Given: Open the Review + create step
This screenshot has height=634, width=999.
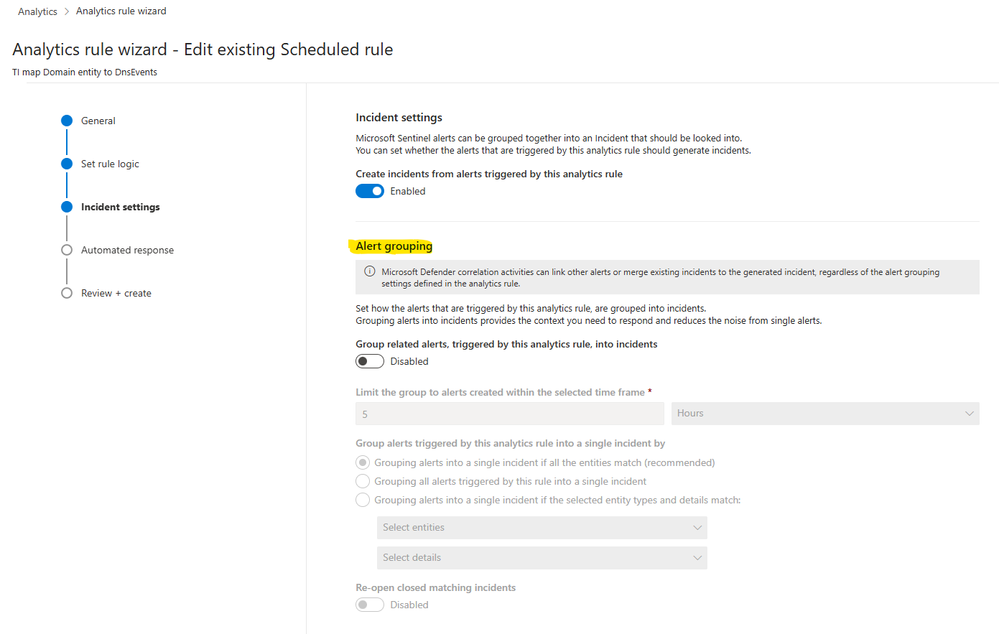Looking at the screenshot, I should (116, 293).
